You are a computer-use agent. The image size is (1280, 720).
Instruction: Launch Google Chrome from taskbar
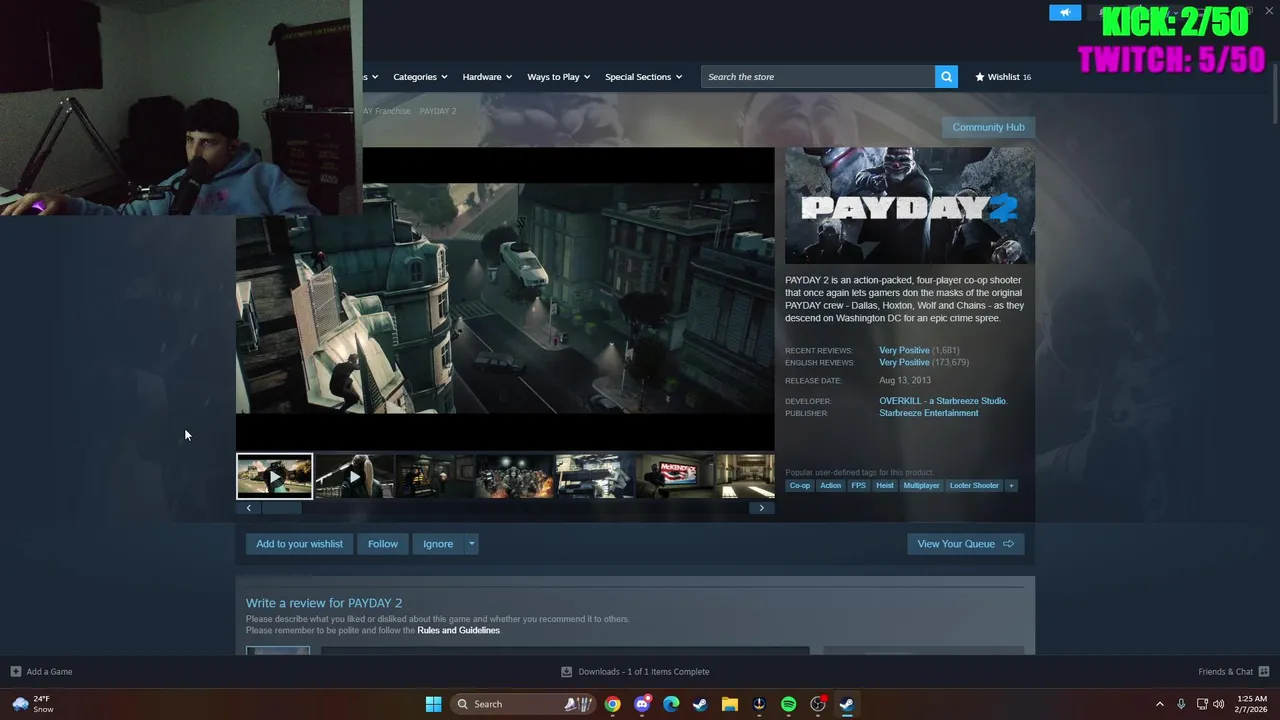pyautogui.click(x=612, y=704)
